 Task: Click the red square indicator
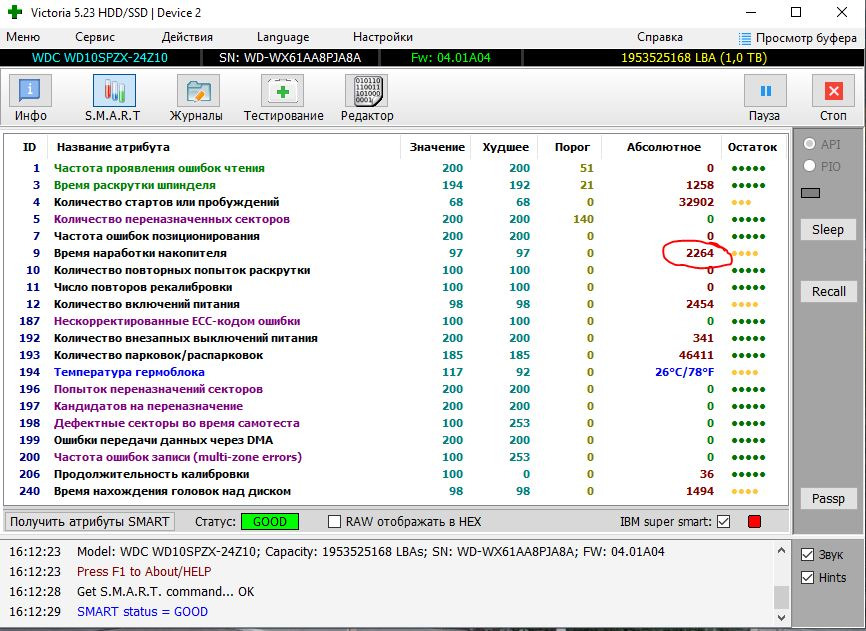754,522
